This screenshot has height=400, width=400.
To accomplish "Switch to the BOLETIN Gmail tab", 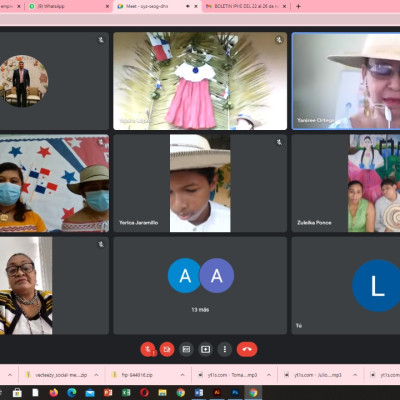I will [246, 6].
